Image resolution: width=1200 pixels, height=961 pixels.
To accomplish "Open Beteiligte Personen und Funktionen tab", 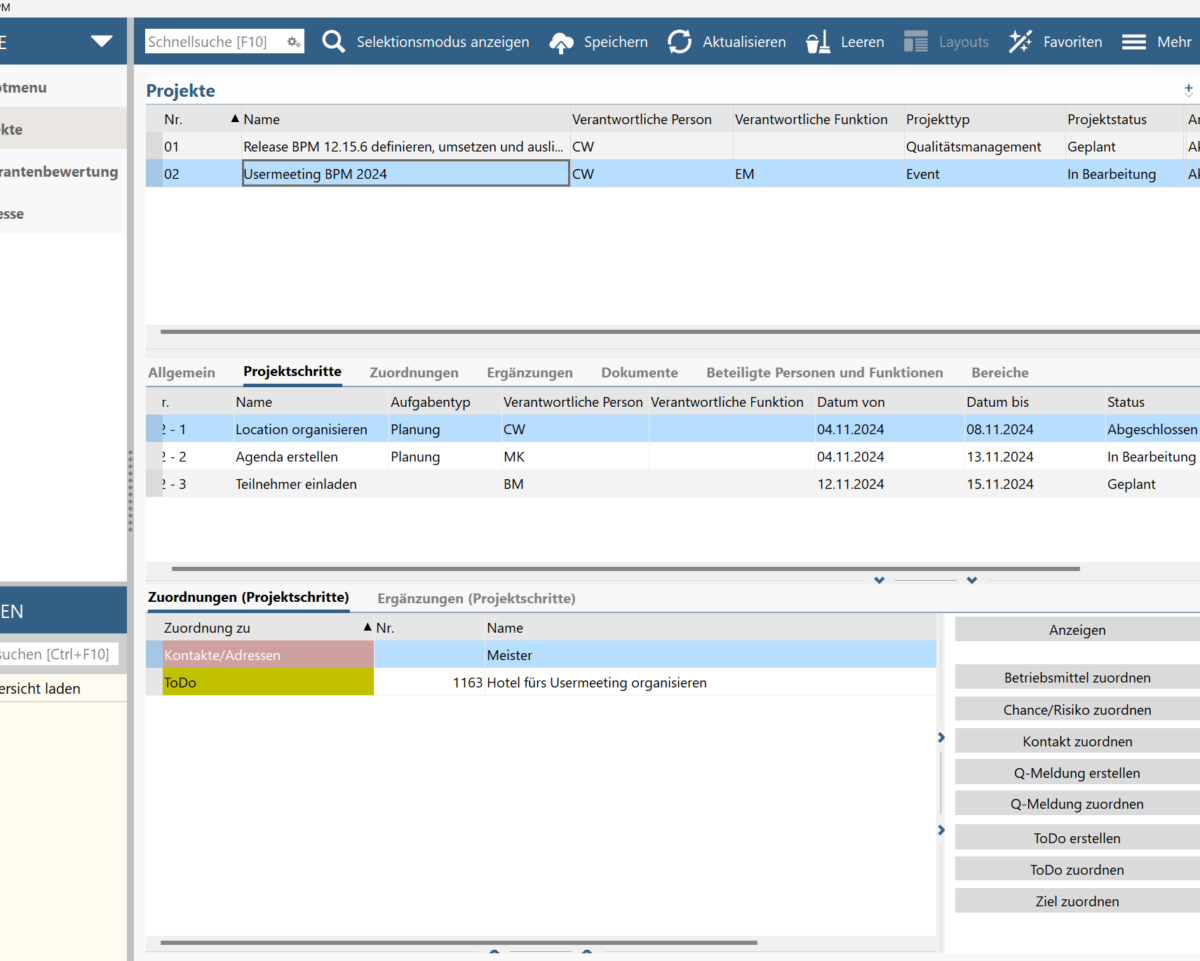I will click(x=824, y=373).
